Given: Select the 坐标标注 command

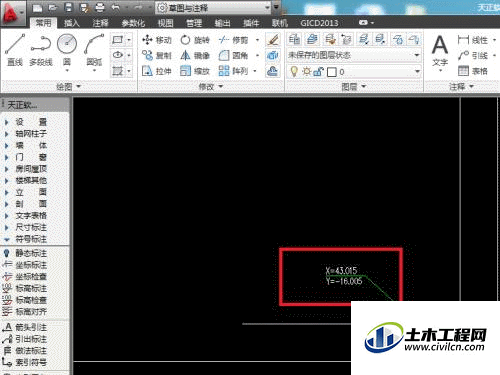Looking at the screenshot, I should pos(25,265).
